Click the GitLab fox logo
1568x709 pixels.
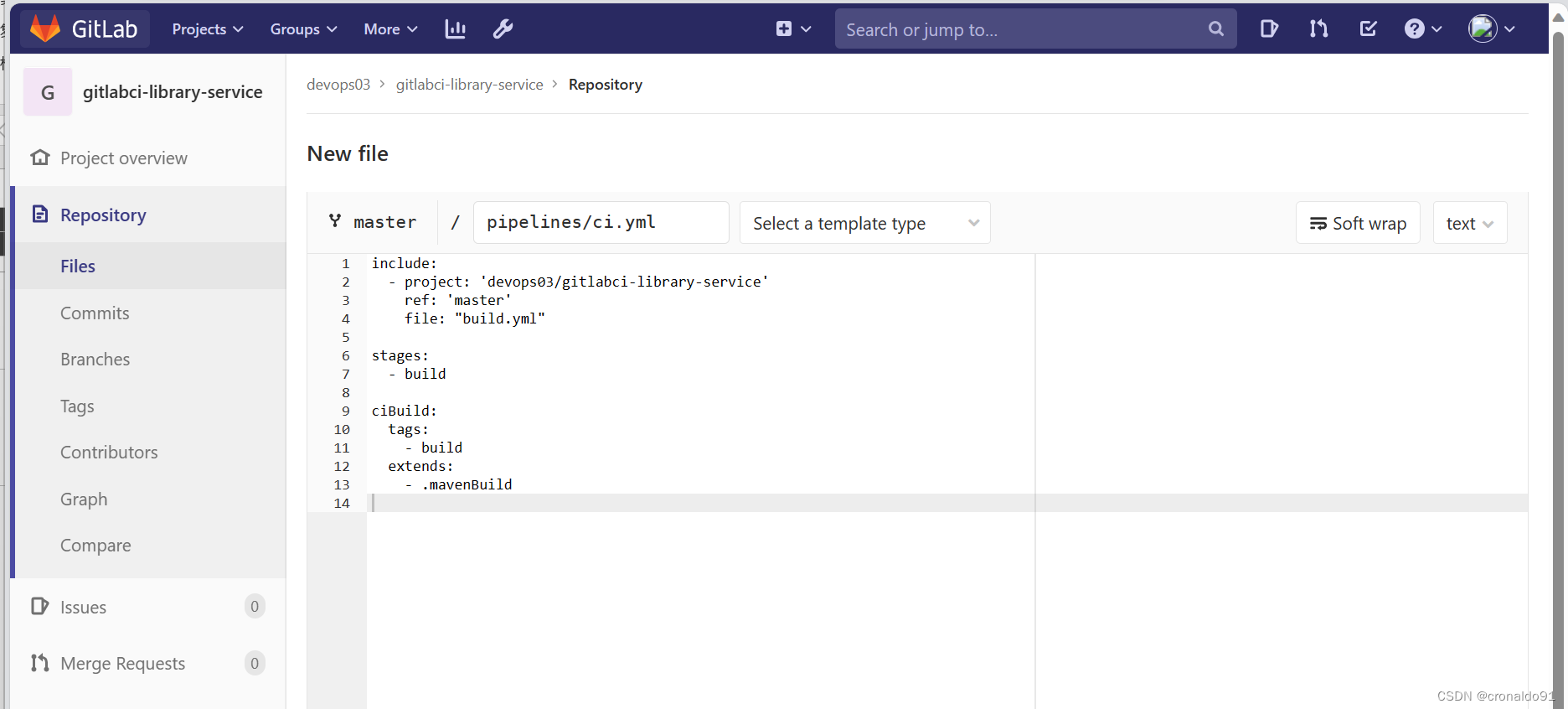45,28
